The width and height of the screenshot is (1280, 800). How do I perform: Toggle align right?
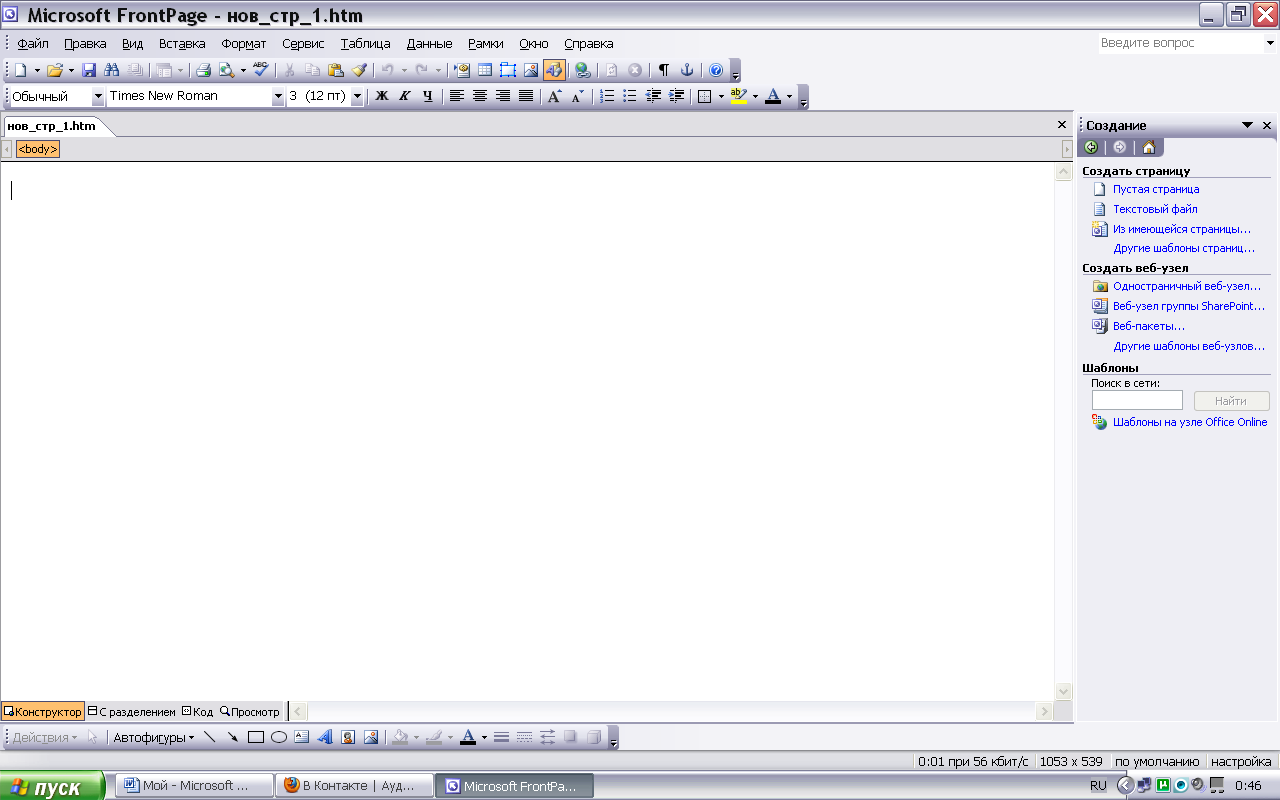[x=503, y=96]
